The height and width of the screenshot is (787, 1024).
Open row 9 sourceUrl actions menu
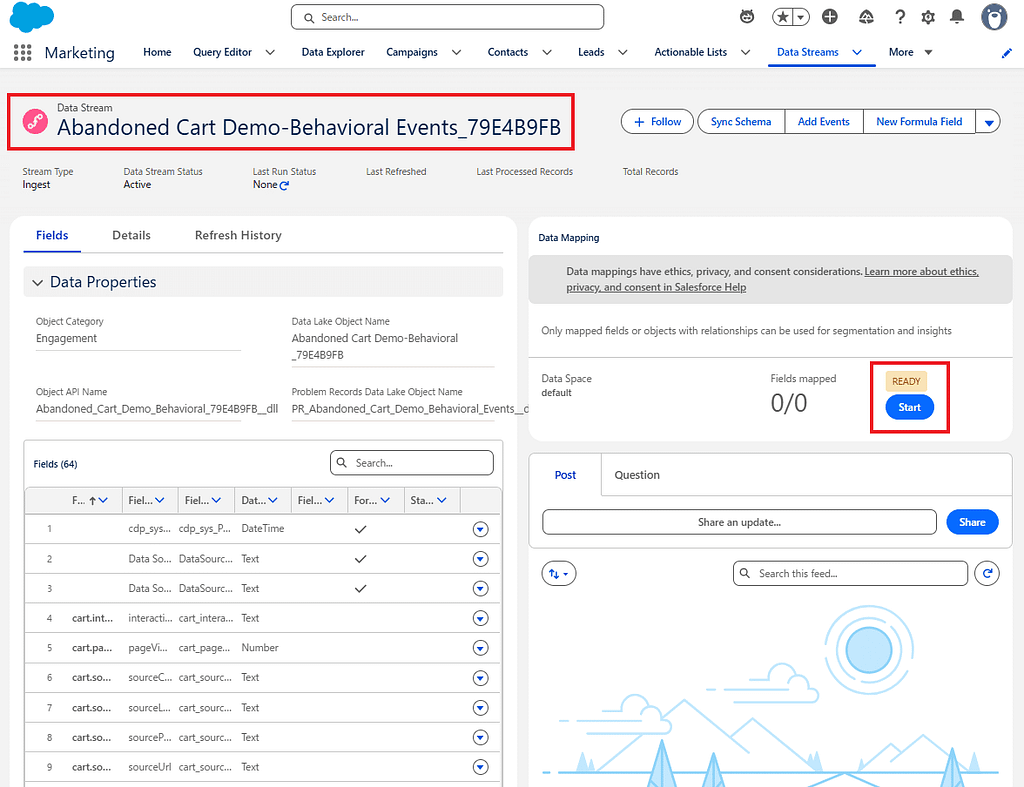click(481, 767)
